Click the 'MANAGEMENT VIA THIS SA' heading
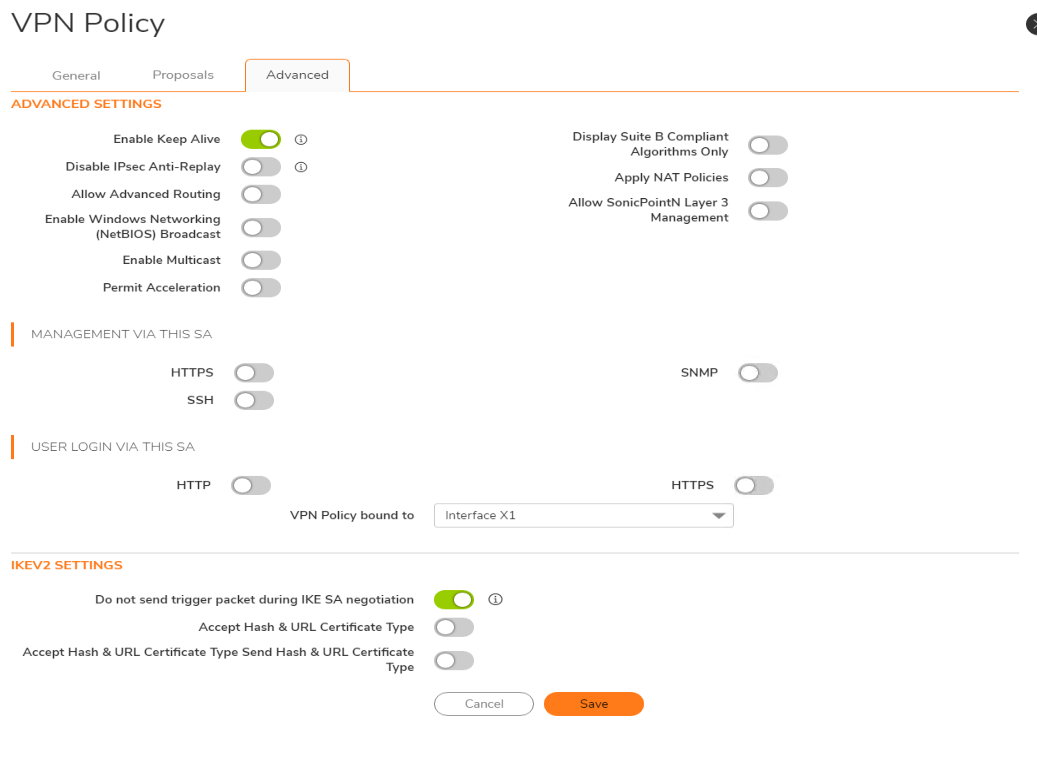 (x=122, y=334)
